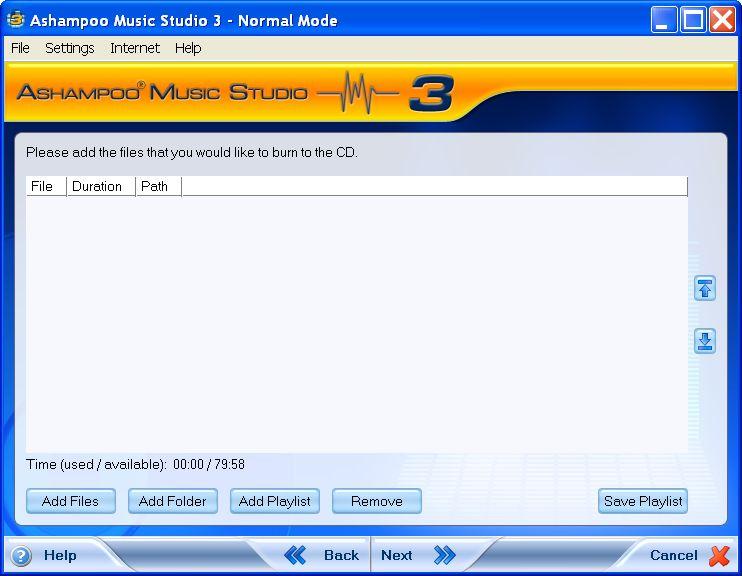Click the blue question mark Help icon

click(x=21, y=556)
